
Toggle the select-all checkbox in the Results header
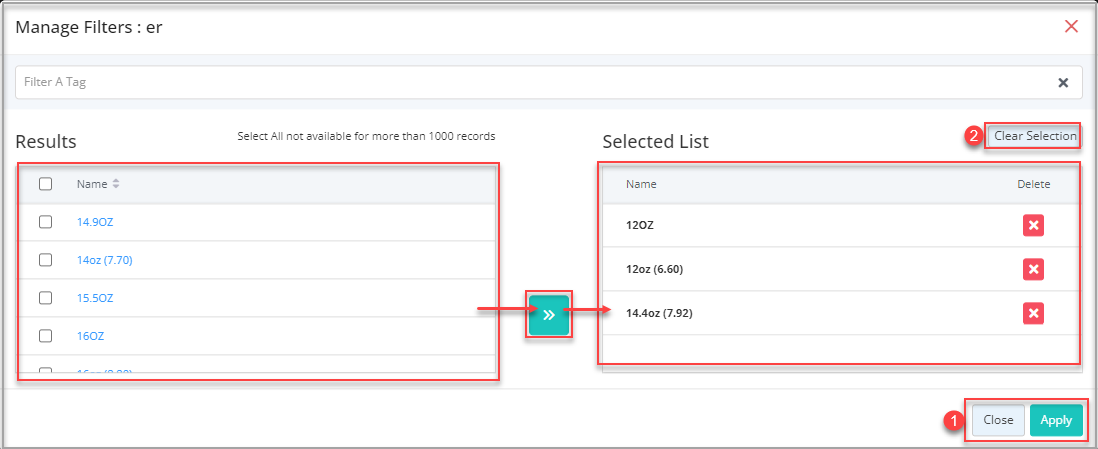click(46, 184)
